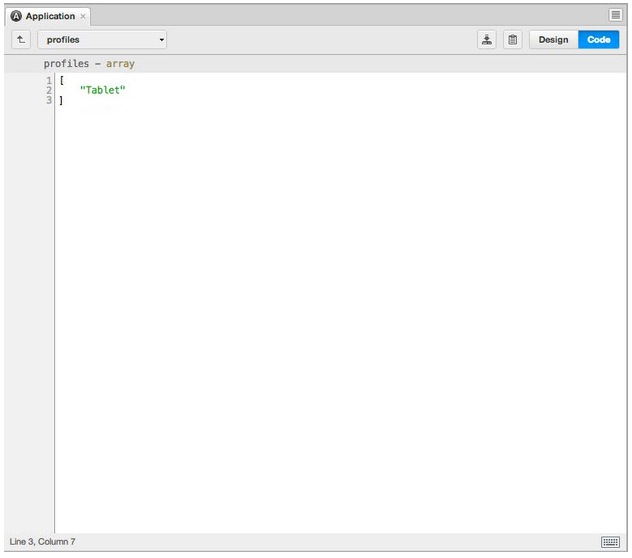The height and width of the screenshot is (558, 632).
Task: Click line number 1 in the gutter
Action: pos(48,80)
